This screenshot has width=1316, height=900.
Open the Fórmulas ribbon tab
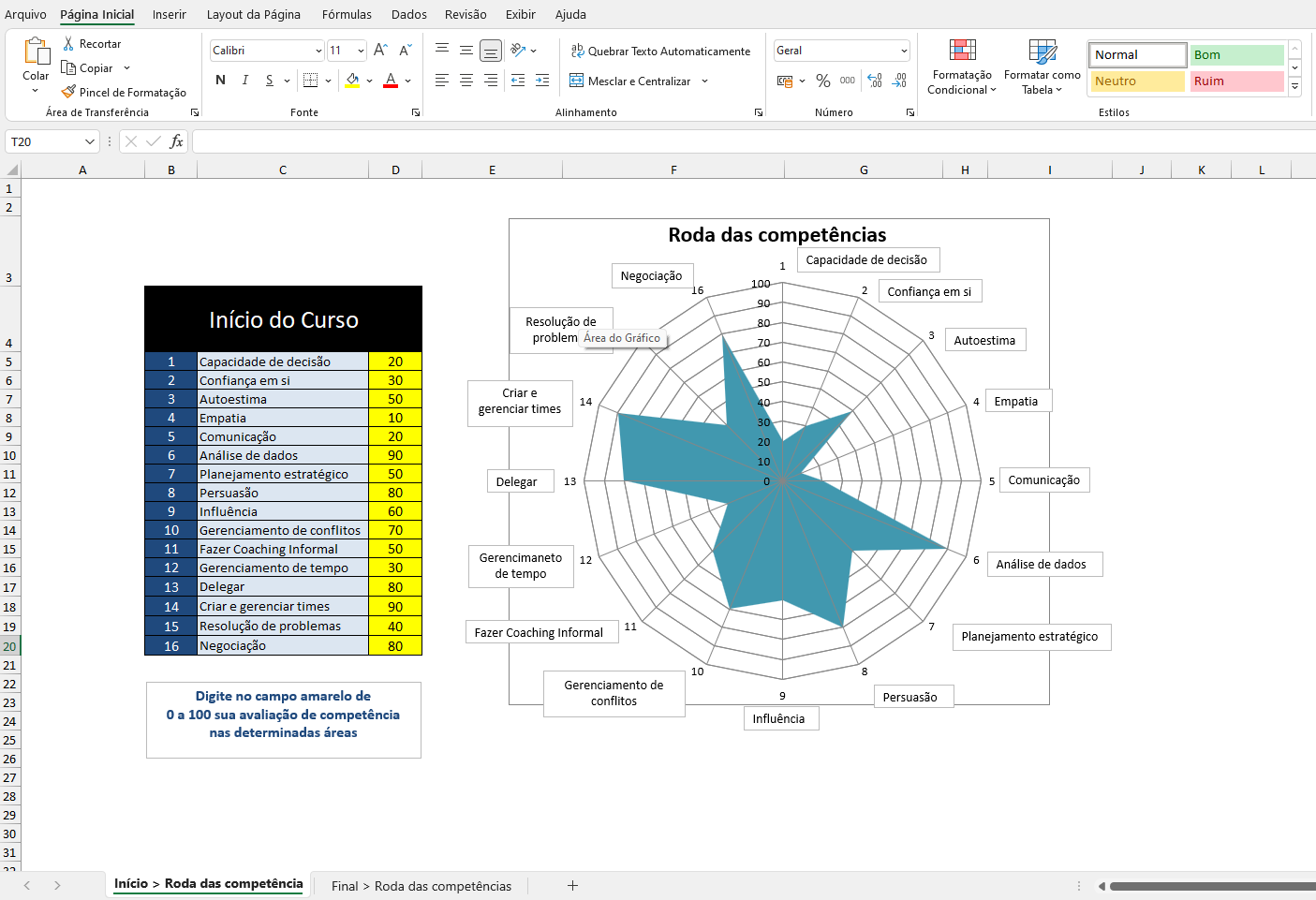347,14
